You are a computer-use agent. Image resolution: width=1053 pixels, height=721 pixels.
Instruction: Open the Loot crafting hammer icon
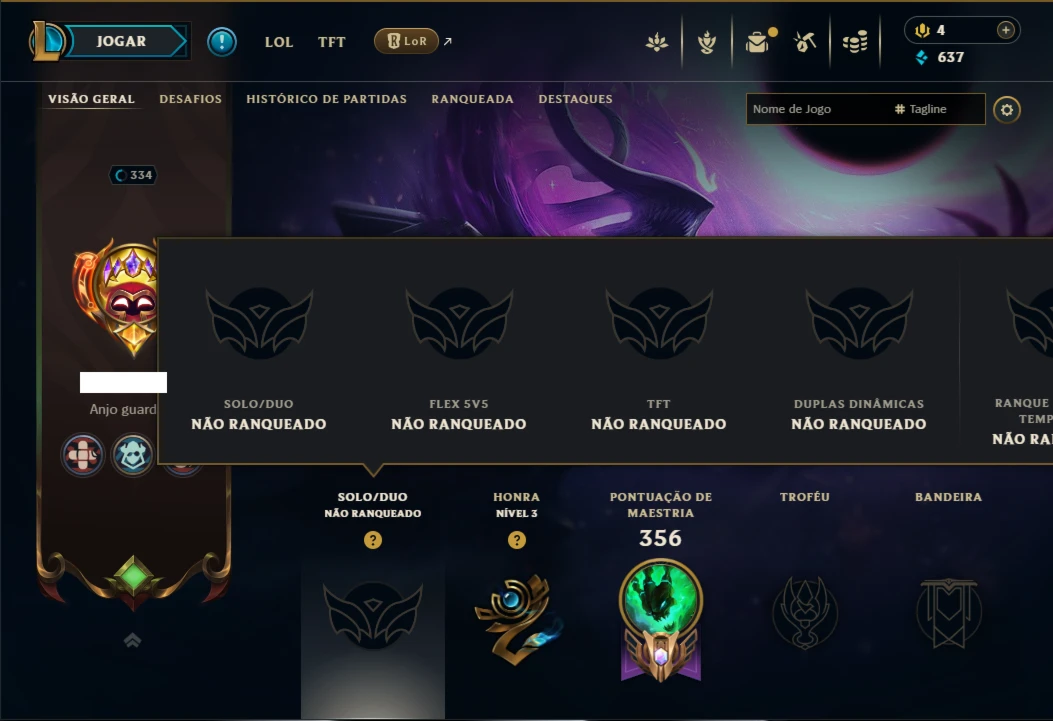point(805,42)
